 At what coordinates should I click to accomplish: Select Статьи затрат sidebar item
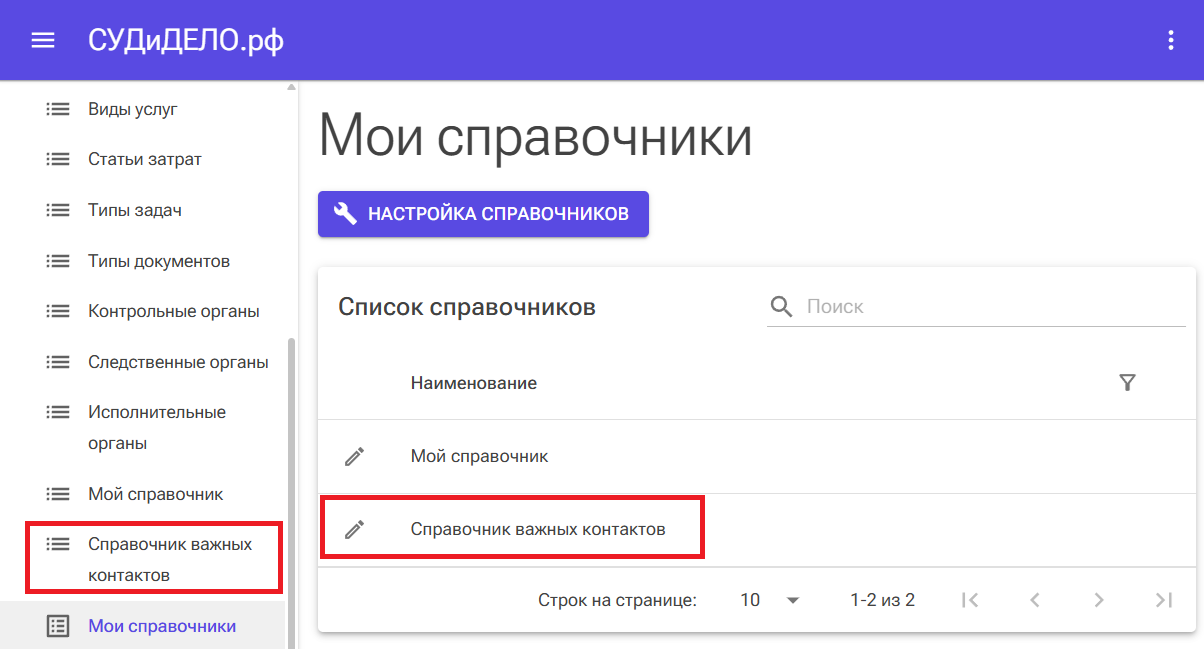(144, 160)
